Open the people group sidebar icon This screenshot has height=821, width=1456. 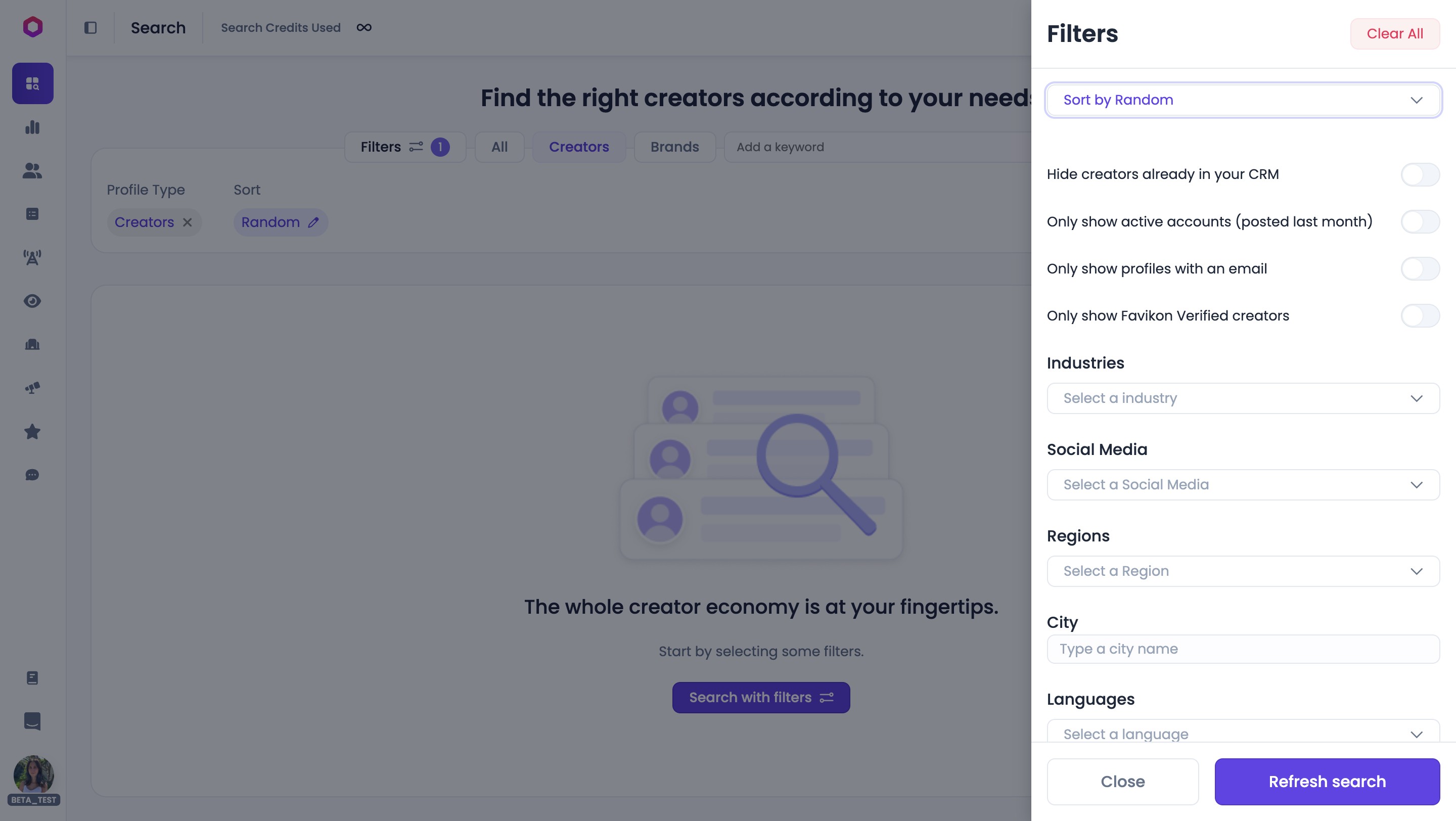[33, 171]
